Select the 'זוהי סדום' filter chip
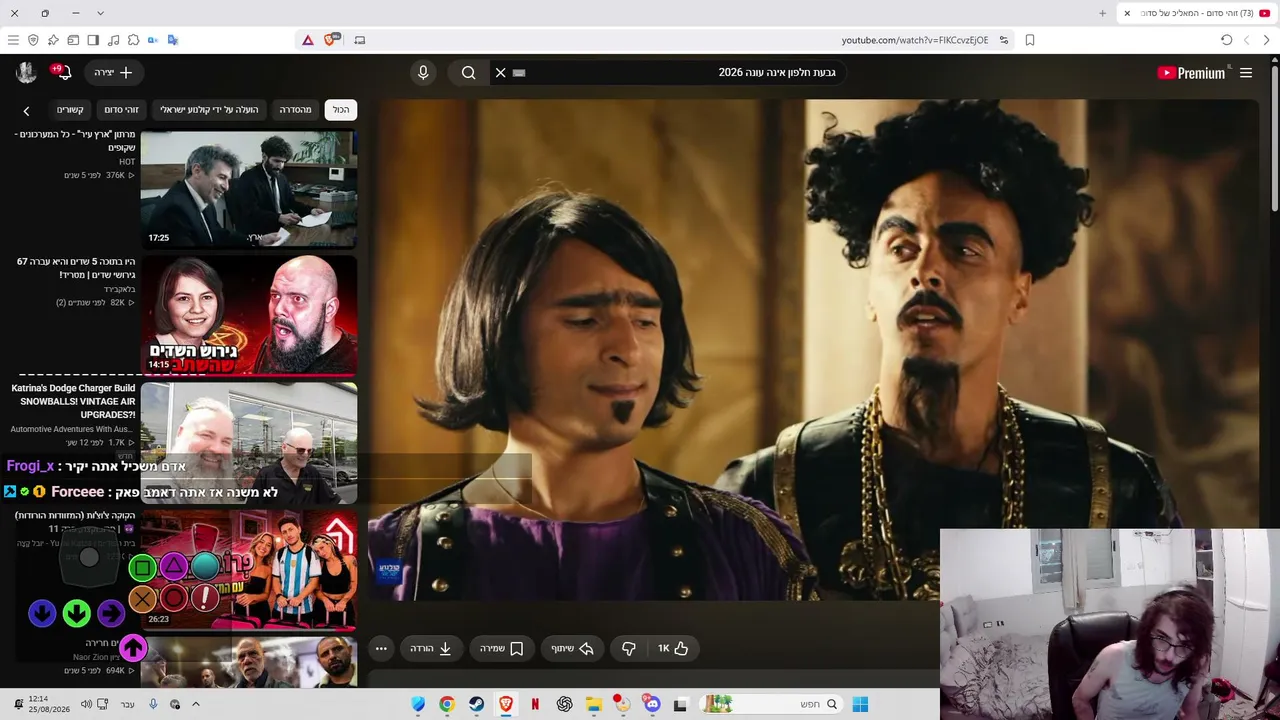The height and width of the screenshot is (720, 1280). (x=121, y=110)
